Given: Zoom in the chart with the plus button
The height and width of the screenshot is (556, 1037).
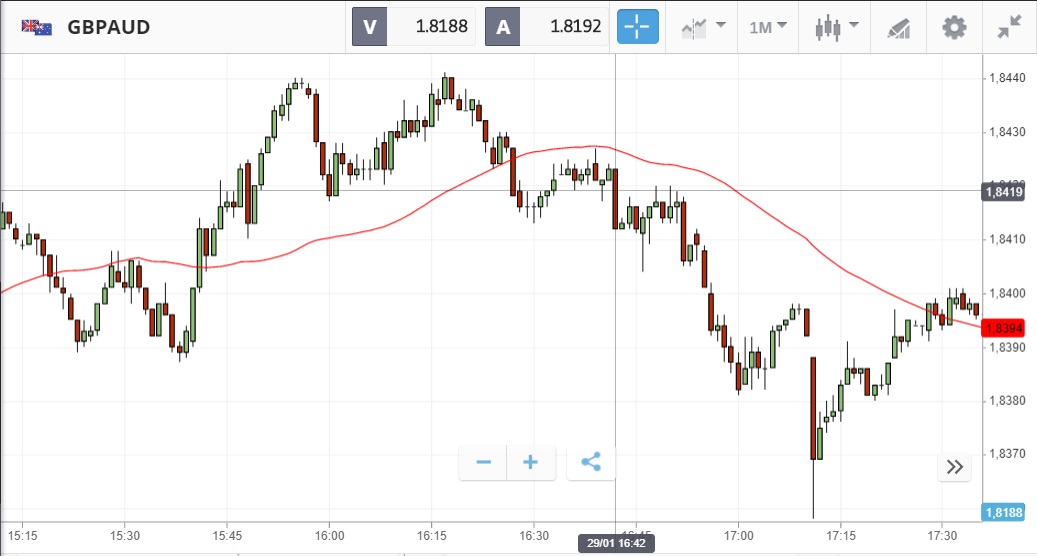Looking at the screenshot, I should pos(531,462).
